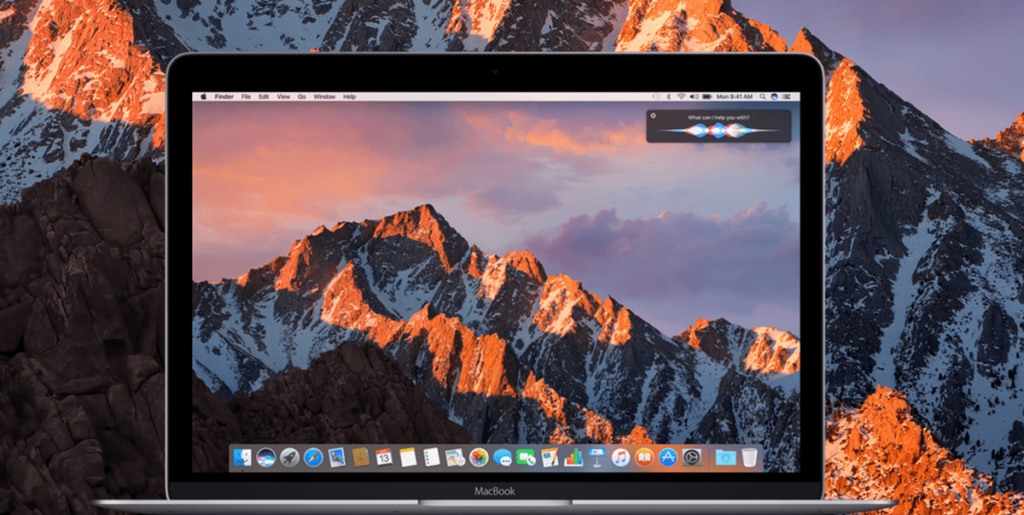The height and width of the screenshot is (515, 1024).
Task: Open Spotlight search magnifier icon
Action: click(762, 97)
